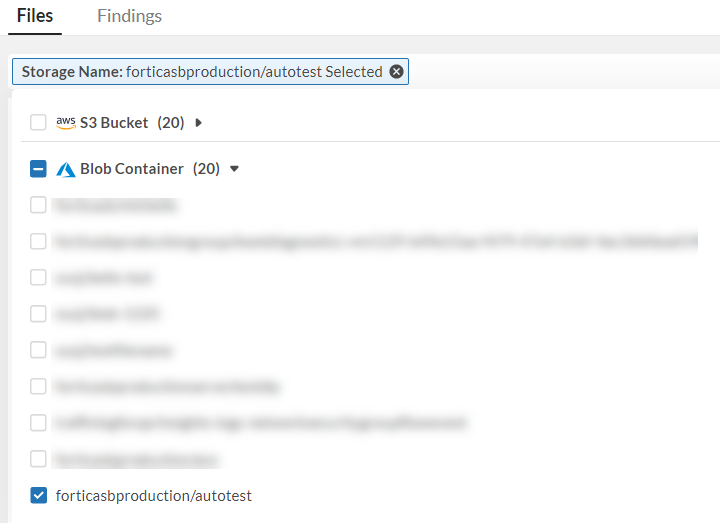
Task: Switch to the Findings tab
Action: 129,16
